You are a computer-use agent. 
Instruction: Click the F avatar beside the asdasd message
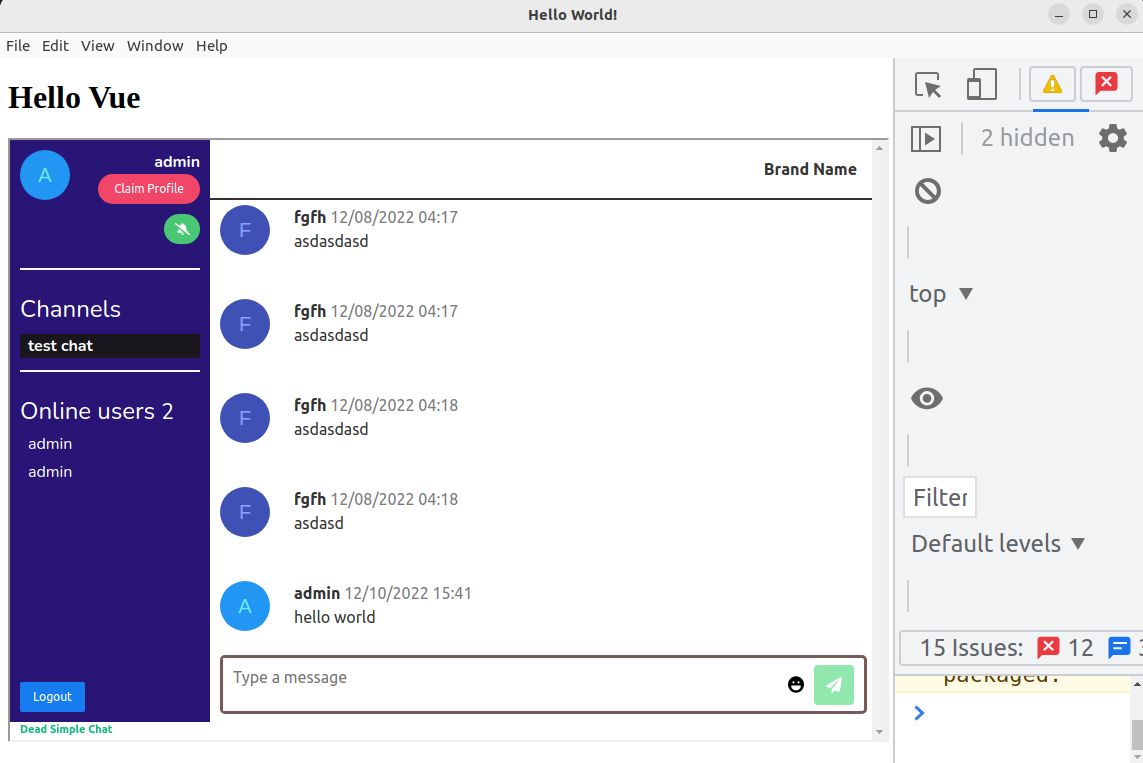click(x=245, y=512)
